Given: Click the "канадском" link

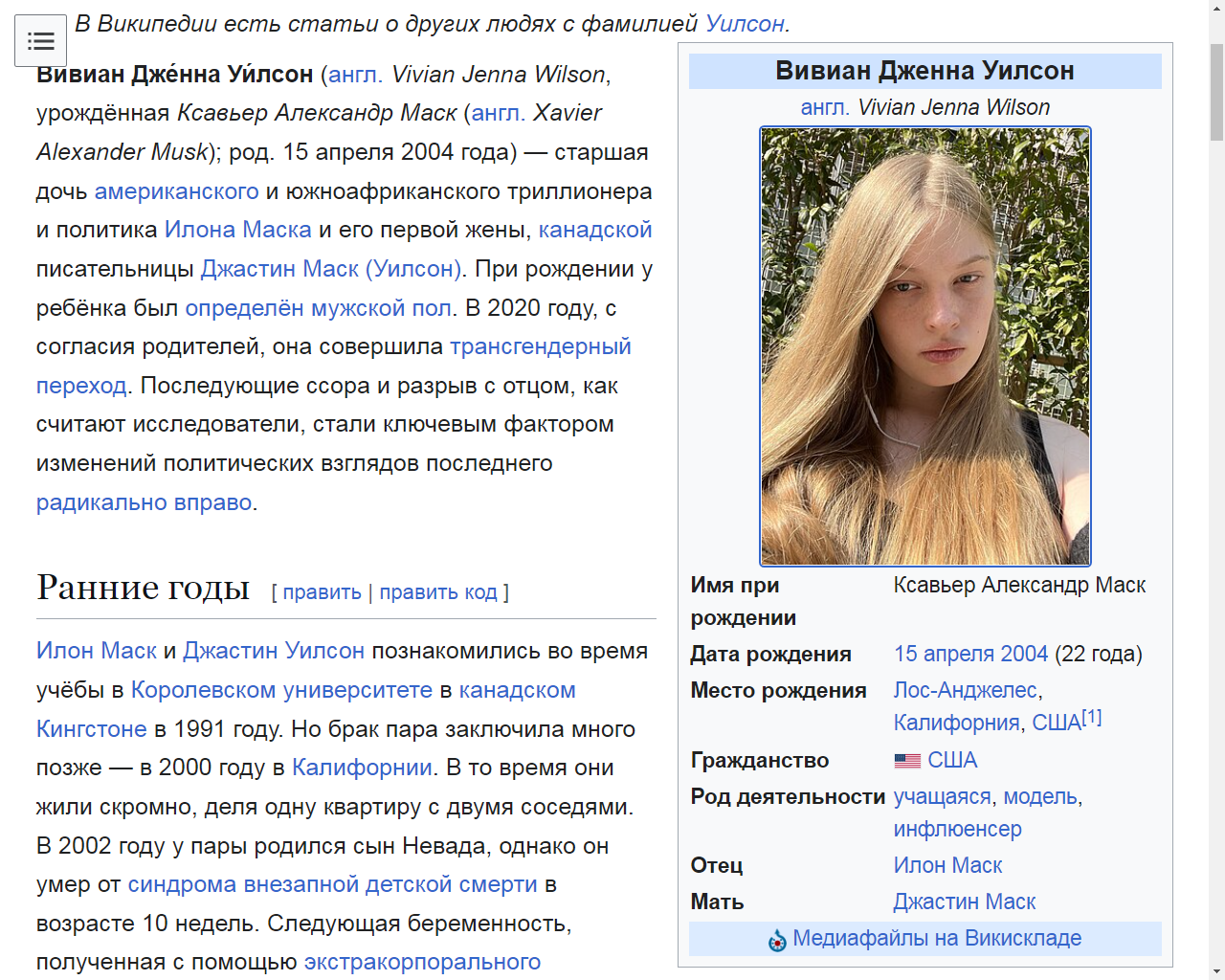Looking at the screenshot, I should [x=518, y=690].
